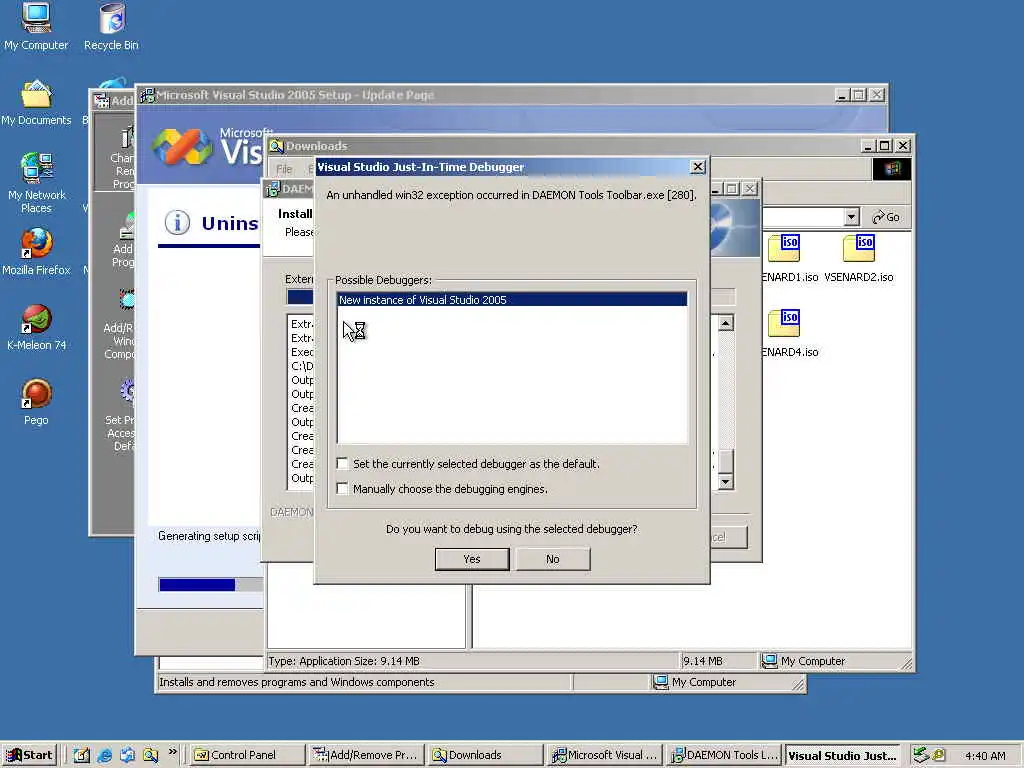Switch to Downloads taskbar button
This screenshot has height=768, width=1024.
(485, 755)
